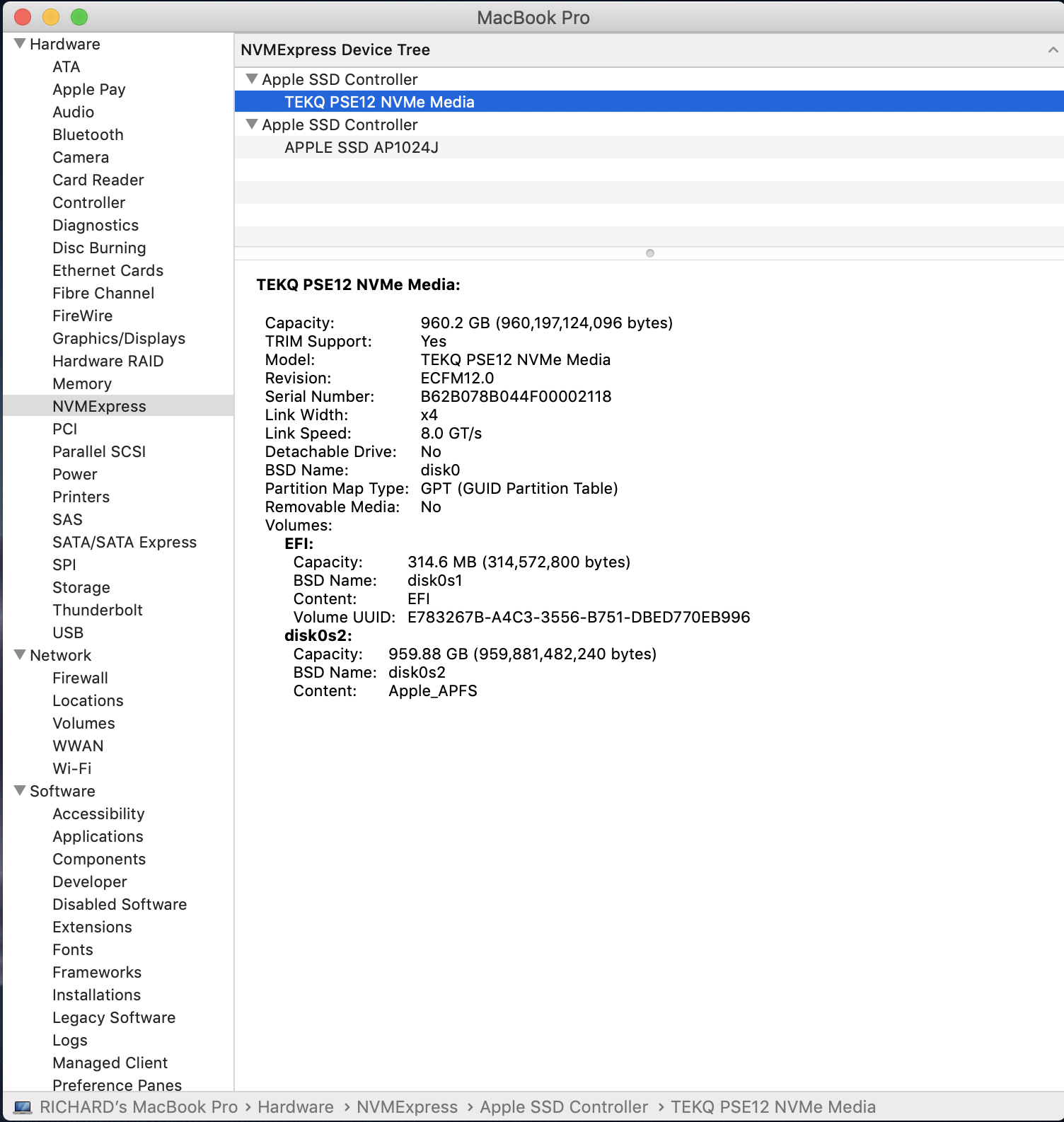This screenshot has width=1064, height=1122.
Task: Click TEKQ PSE12 NVMe Media in path bar
Action: pos(773,1107)
